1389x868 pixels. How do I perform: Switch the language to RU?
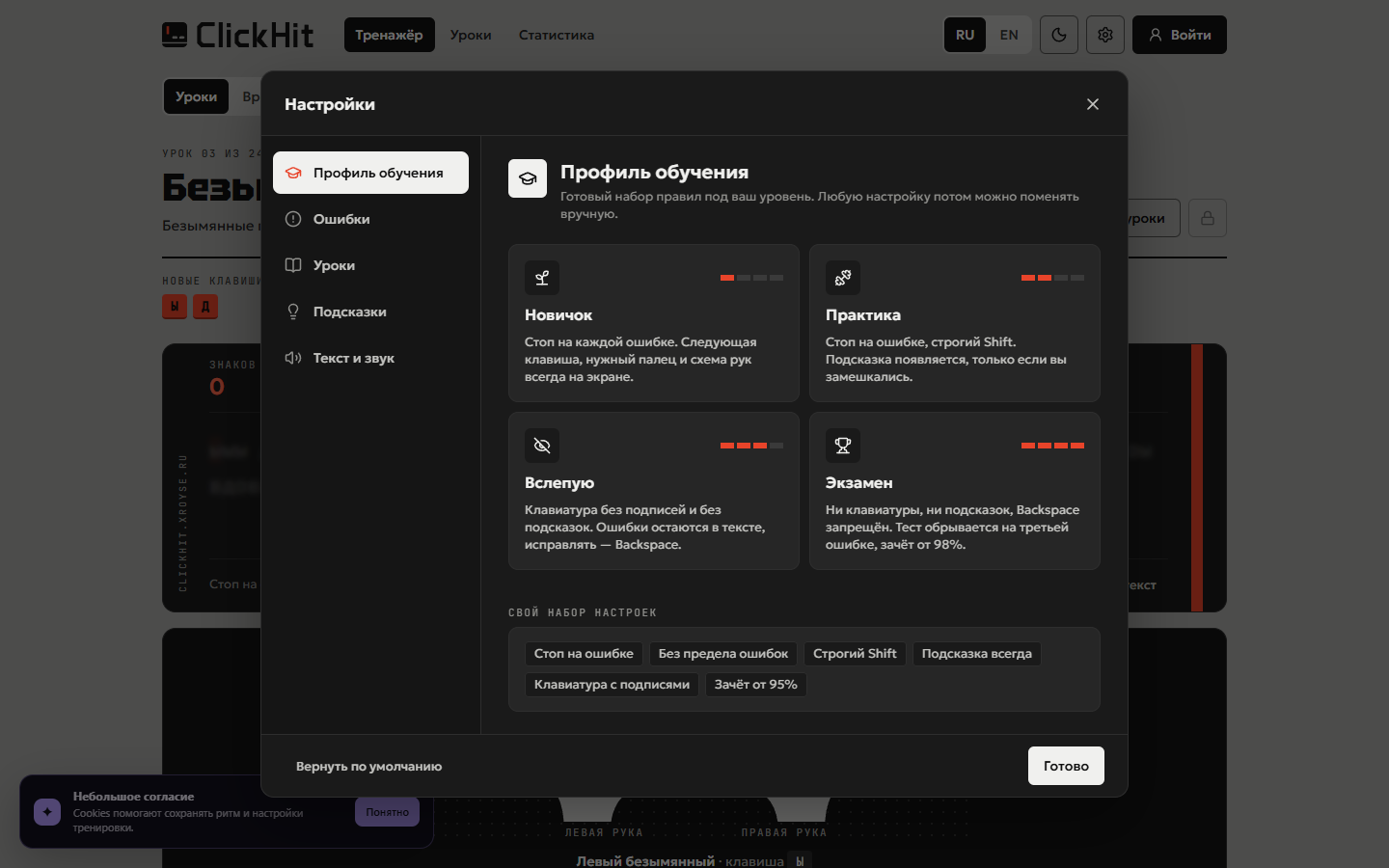tap(966, 35)
